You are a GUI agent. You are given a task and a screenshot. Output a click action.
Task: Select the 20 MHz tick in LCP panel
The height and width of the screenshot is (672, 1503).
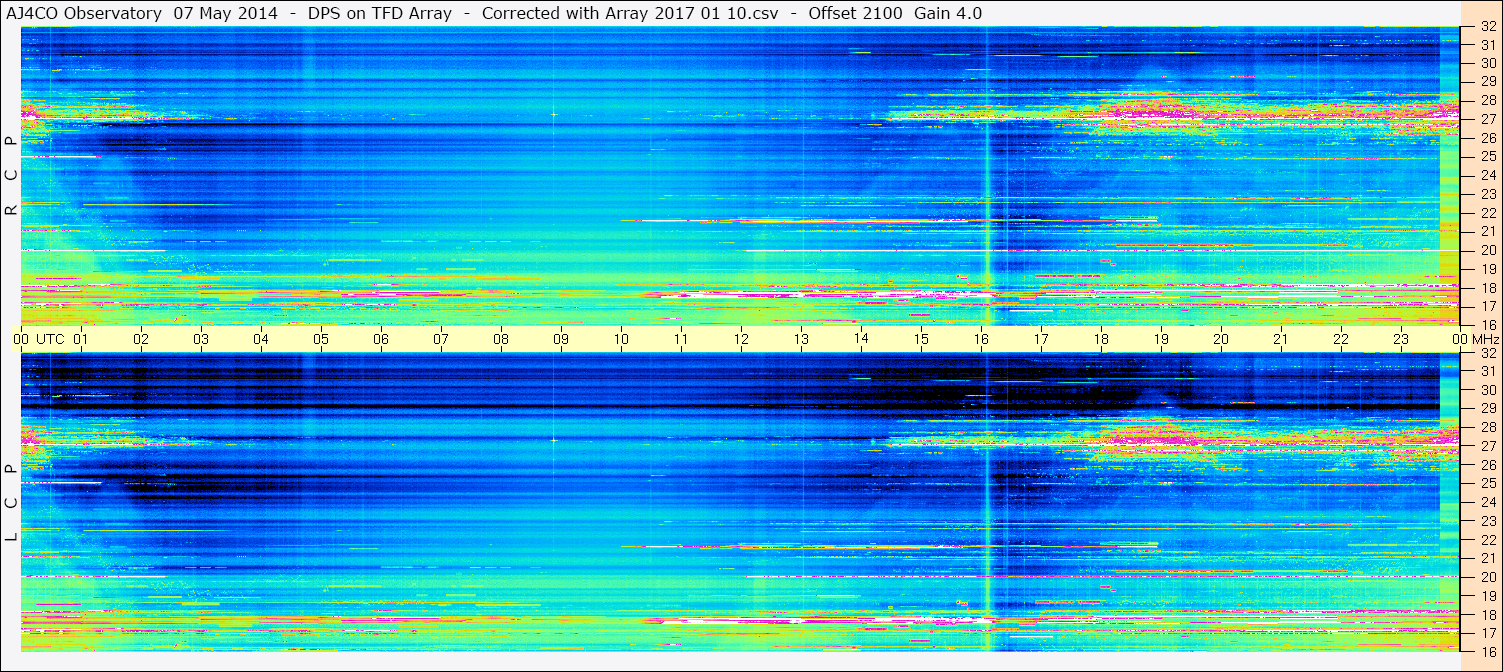(x=1486, y=577)
